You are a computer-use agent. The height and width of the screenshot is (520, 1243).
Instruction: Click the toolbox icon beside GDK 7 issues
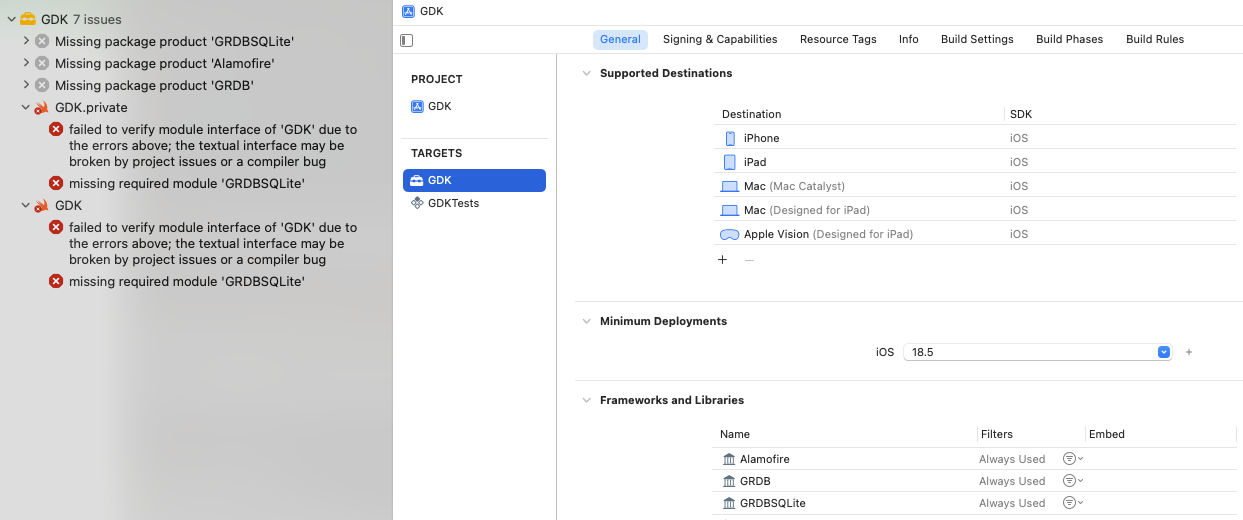(x=28, y=19)
